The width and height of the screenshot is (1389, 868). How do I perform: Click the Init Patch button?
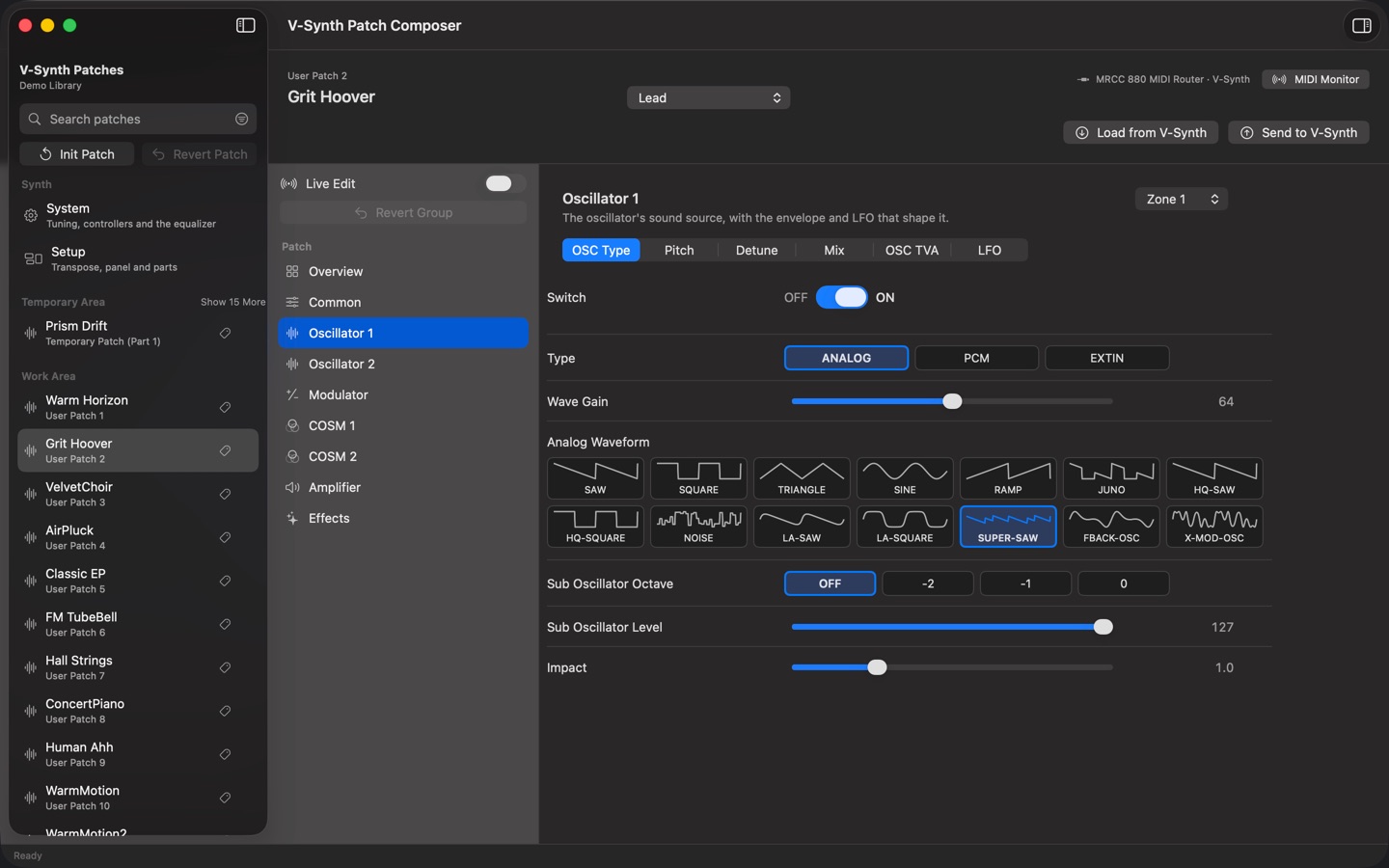pos(77,154)
